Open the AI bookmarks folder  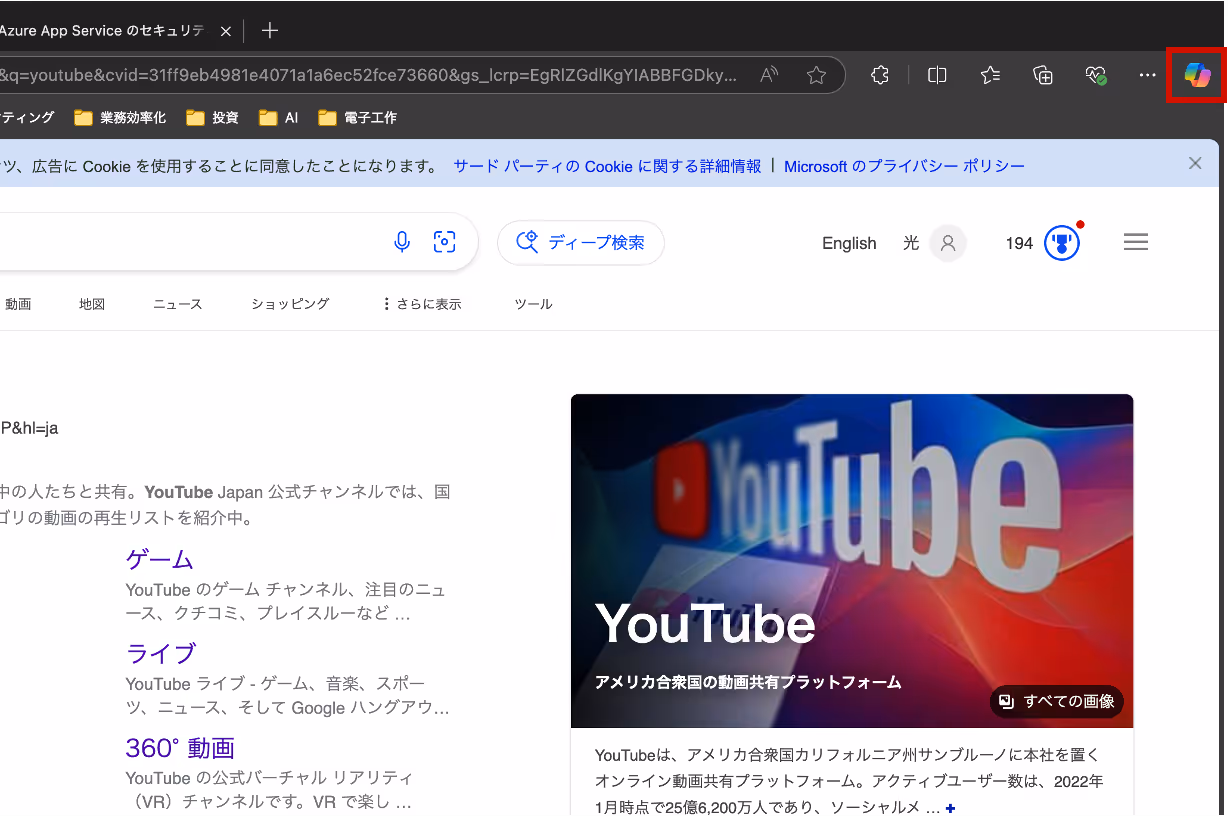click(x=279, y=118)
